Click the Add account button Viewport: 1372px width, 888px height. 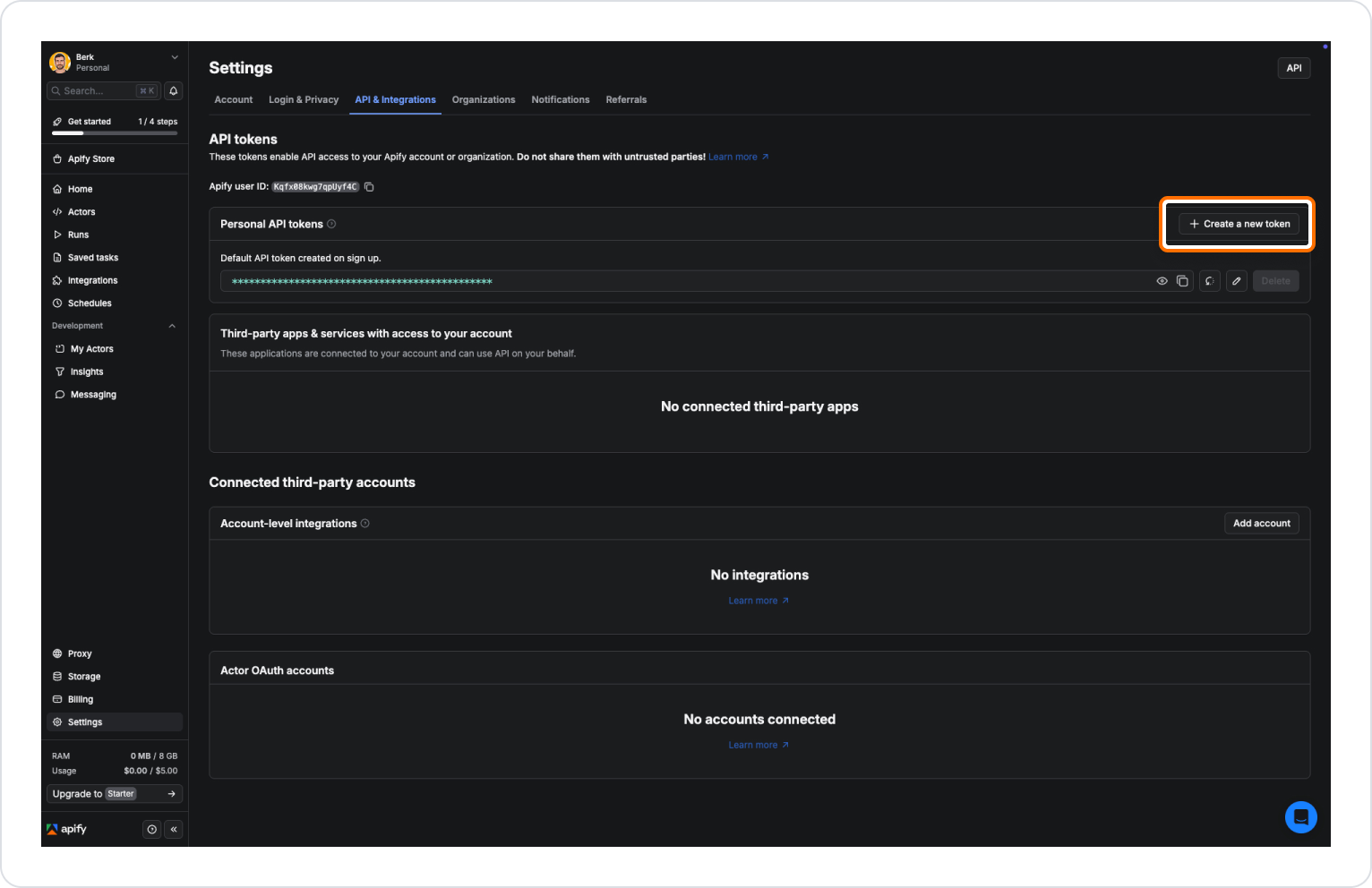1262,524
